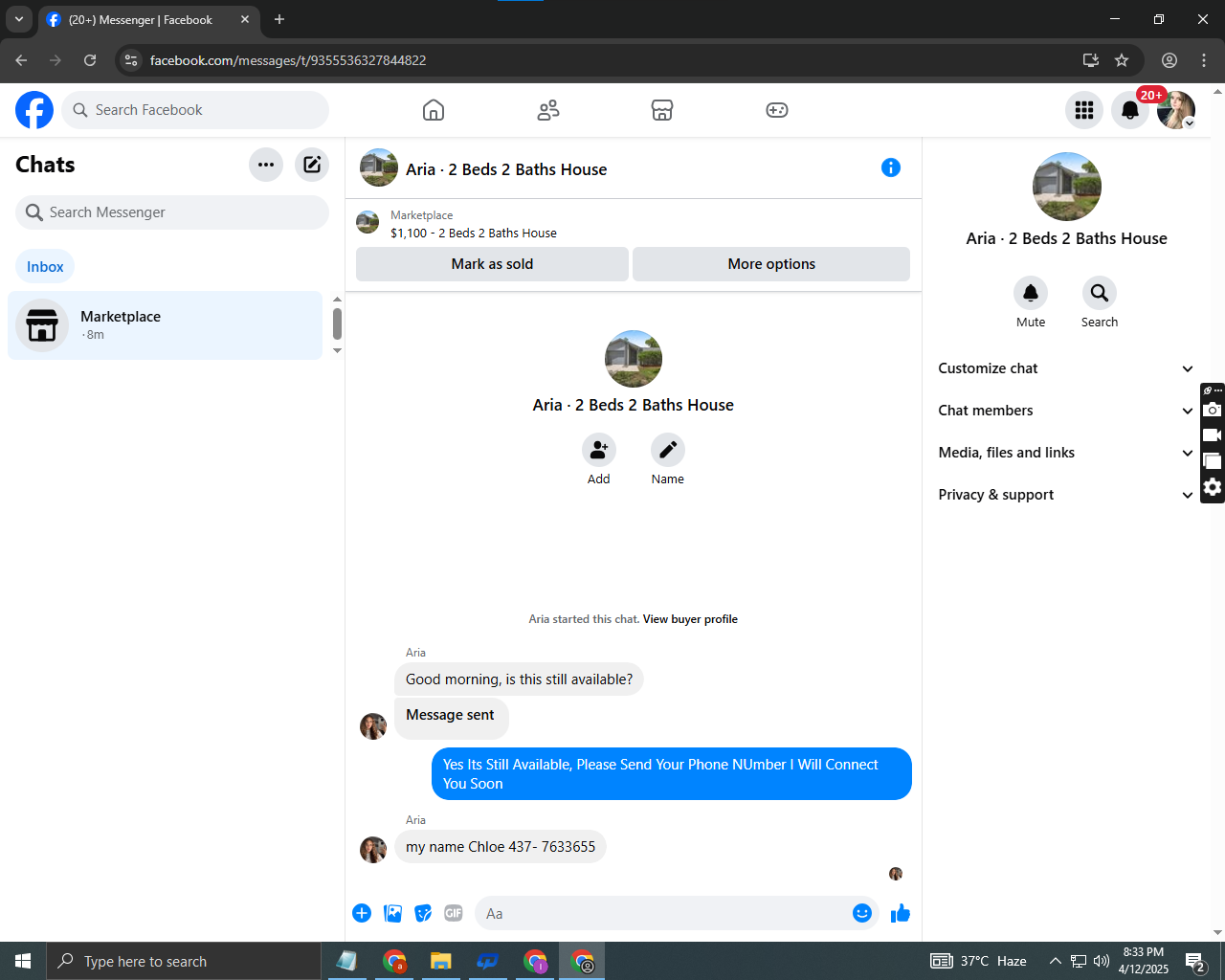Select the Inbox tab
The height and width of the screenshot is (980, 1225).
tap(45, 267)
